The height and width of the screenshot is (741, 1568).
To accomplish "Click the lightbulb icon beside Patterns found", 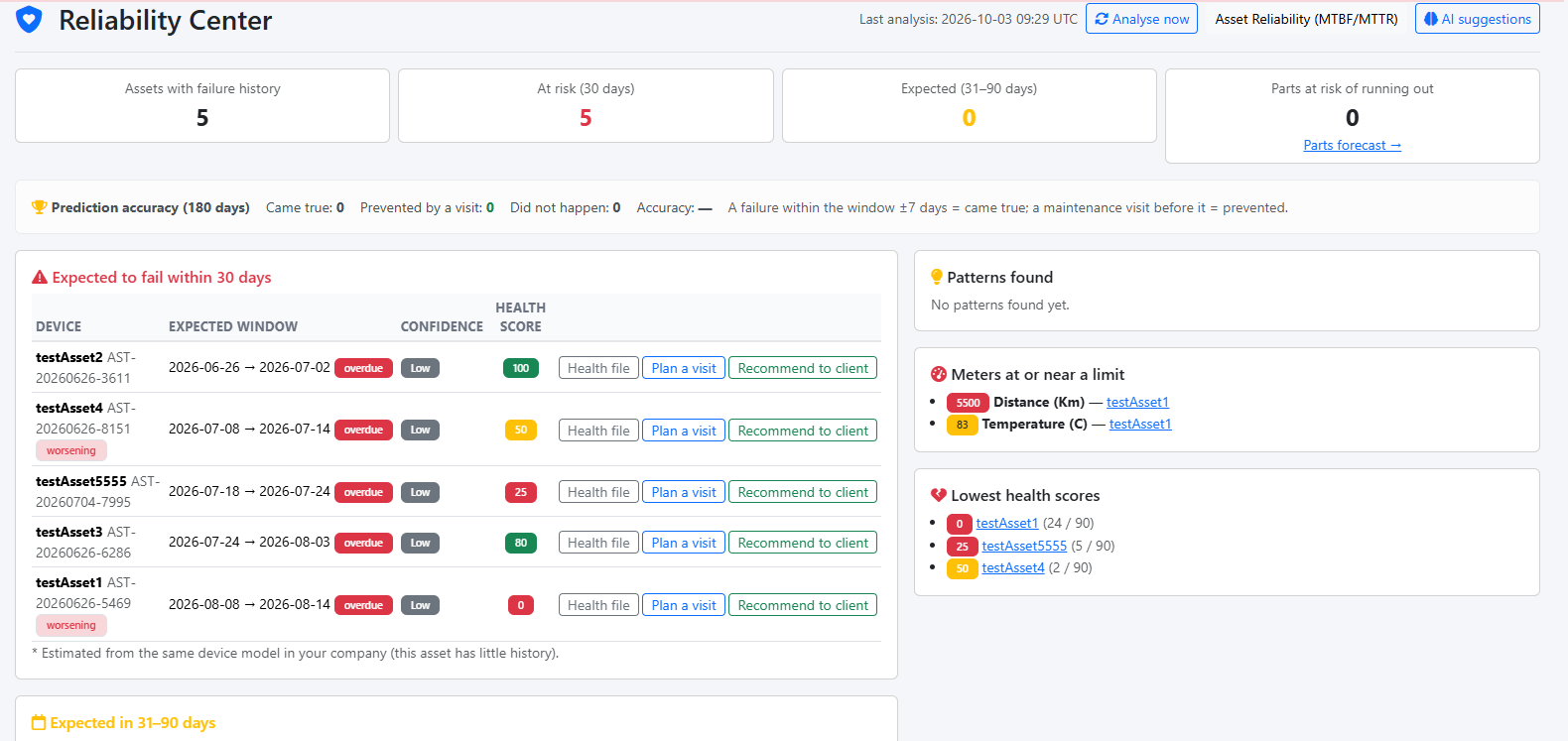I will pyautogui.click(x=937, y=278).
